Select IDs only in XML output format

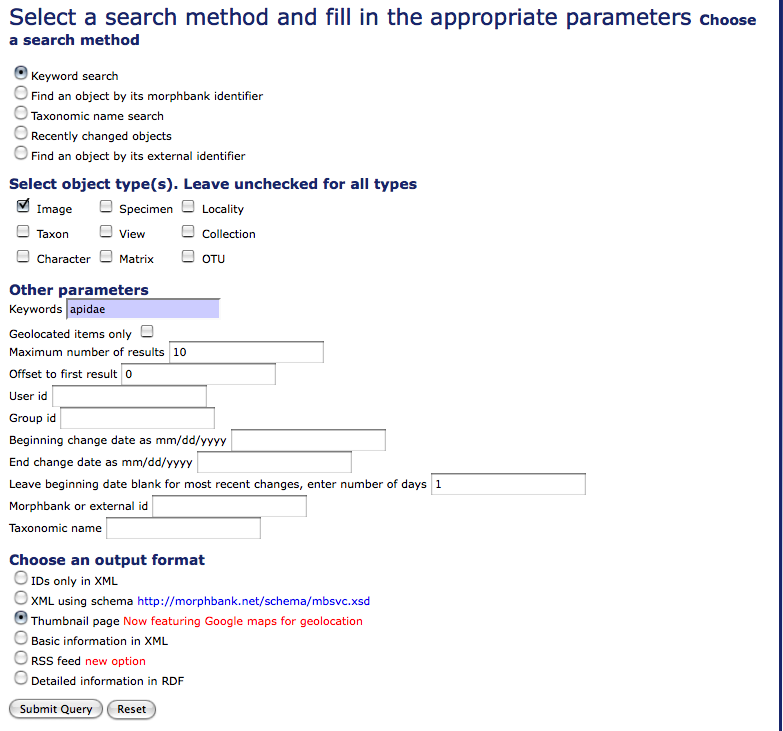[21, 579]
